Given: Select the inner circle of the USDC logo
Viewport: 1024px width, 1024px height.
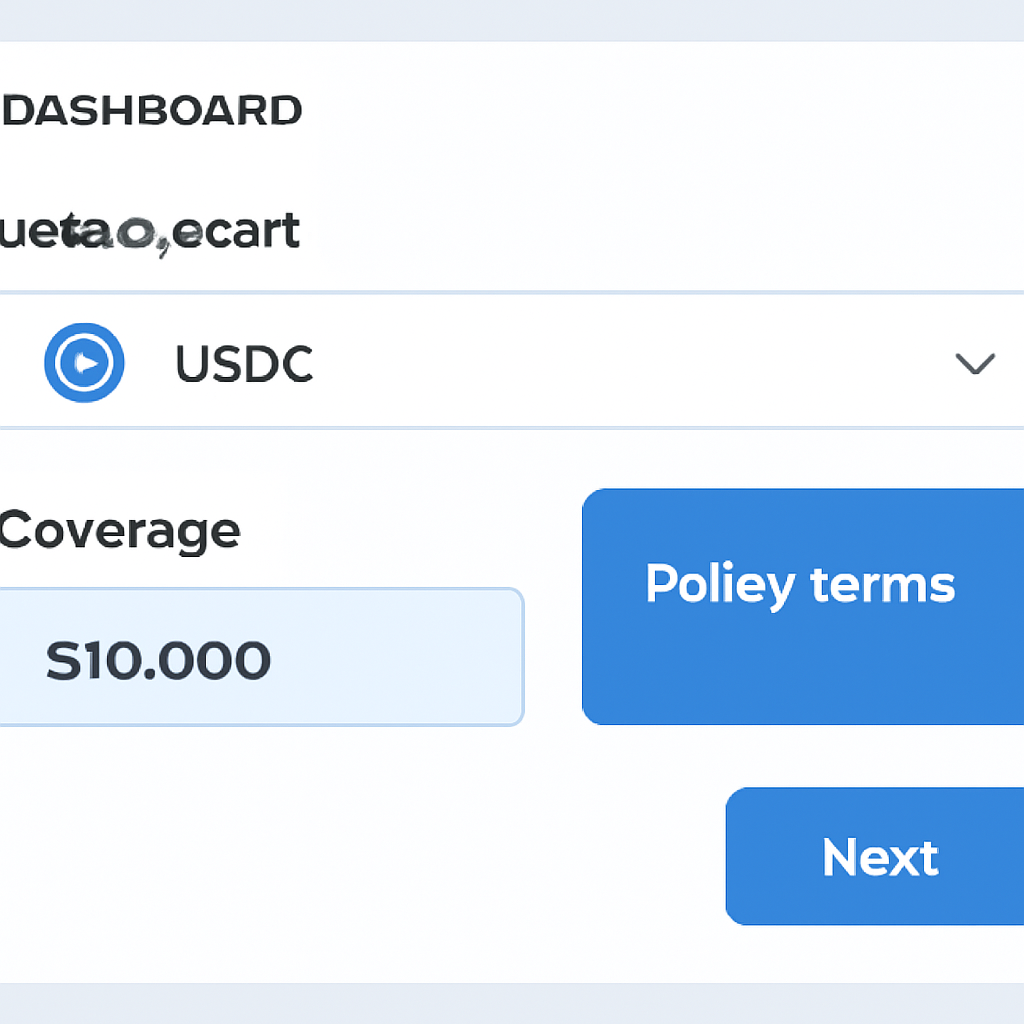Looking at the screenshot, I should (85, 363).
